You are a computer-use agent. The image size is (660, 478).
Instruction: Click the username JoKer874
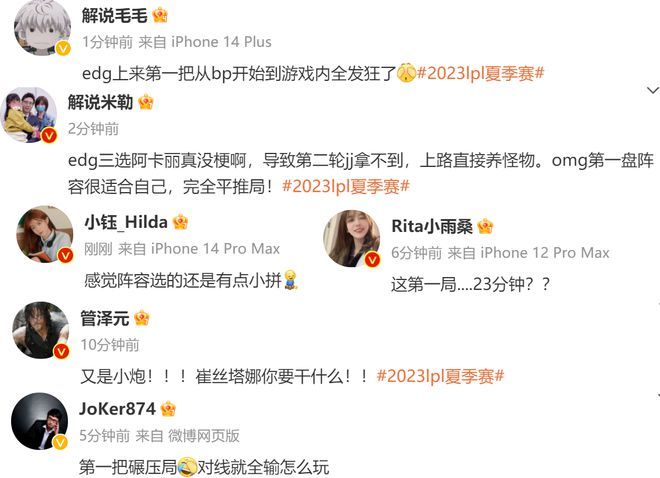[117, 409]
